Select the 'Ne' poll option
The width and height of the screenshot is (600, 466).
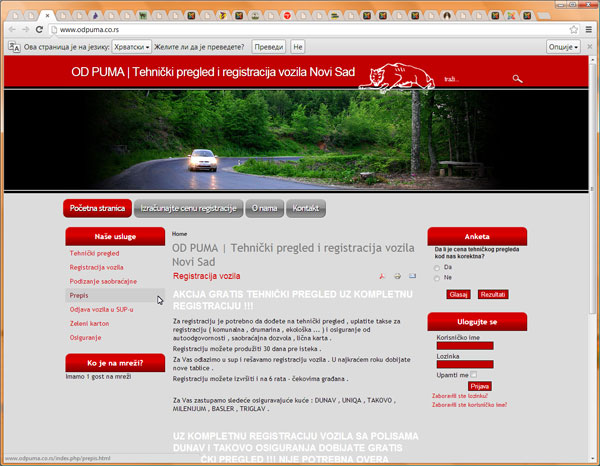click(x=437, y=277)
